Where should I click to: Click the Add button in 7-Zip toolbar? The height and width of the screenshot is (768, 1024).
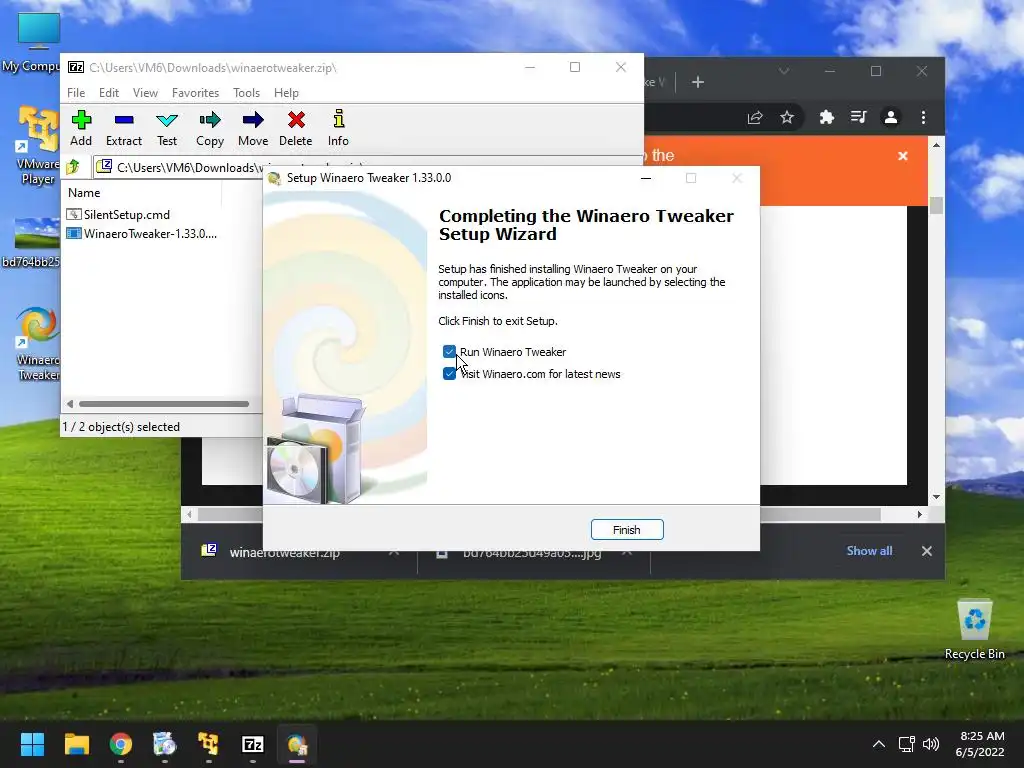[x=81, y=128]
